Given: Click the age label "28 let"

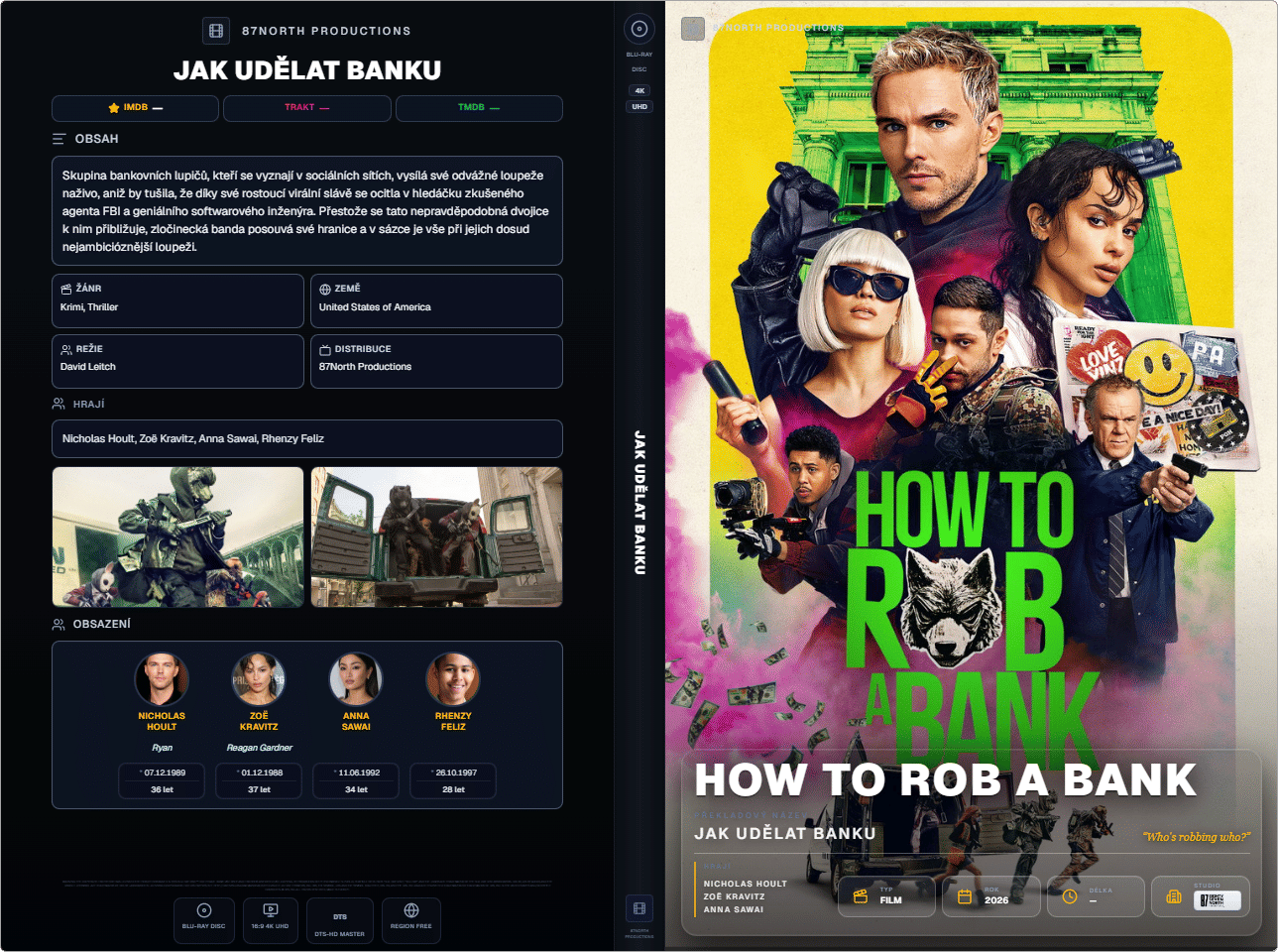Looking at the screenshot, I should (454, 789).
